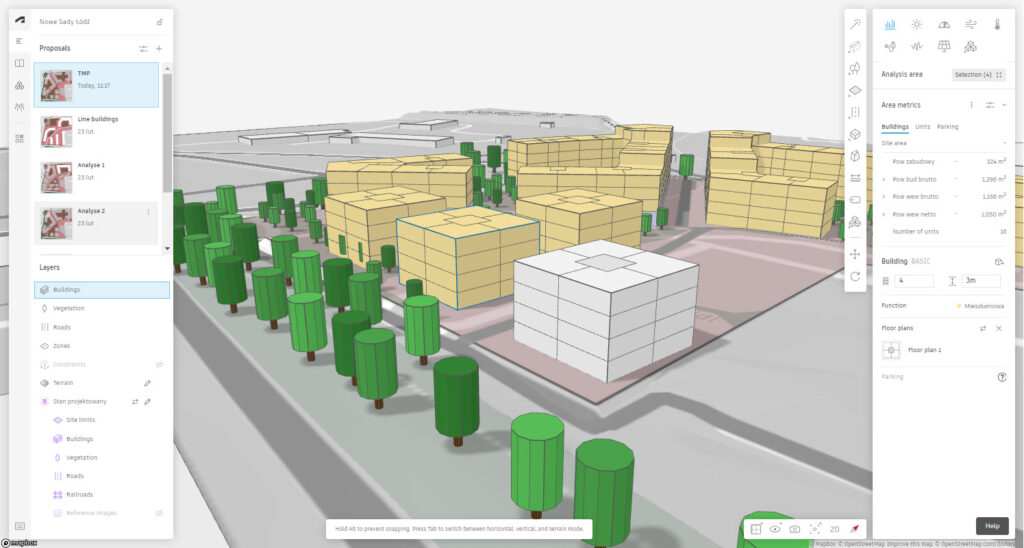Select the Microclimate thermometer icon

click(x=997, y=24)
